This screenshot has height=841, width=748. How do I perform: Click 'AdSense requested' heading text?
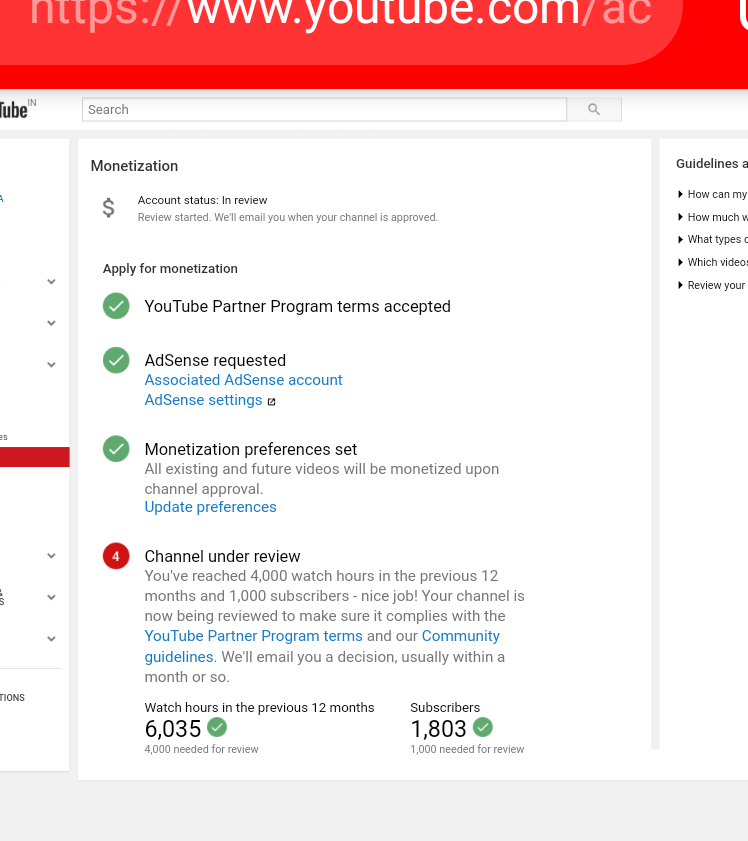216,360
